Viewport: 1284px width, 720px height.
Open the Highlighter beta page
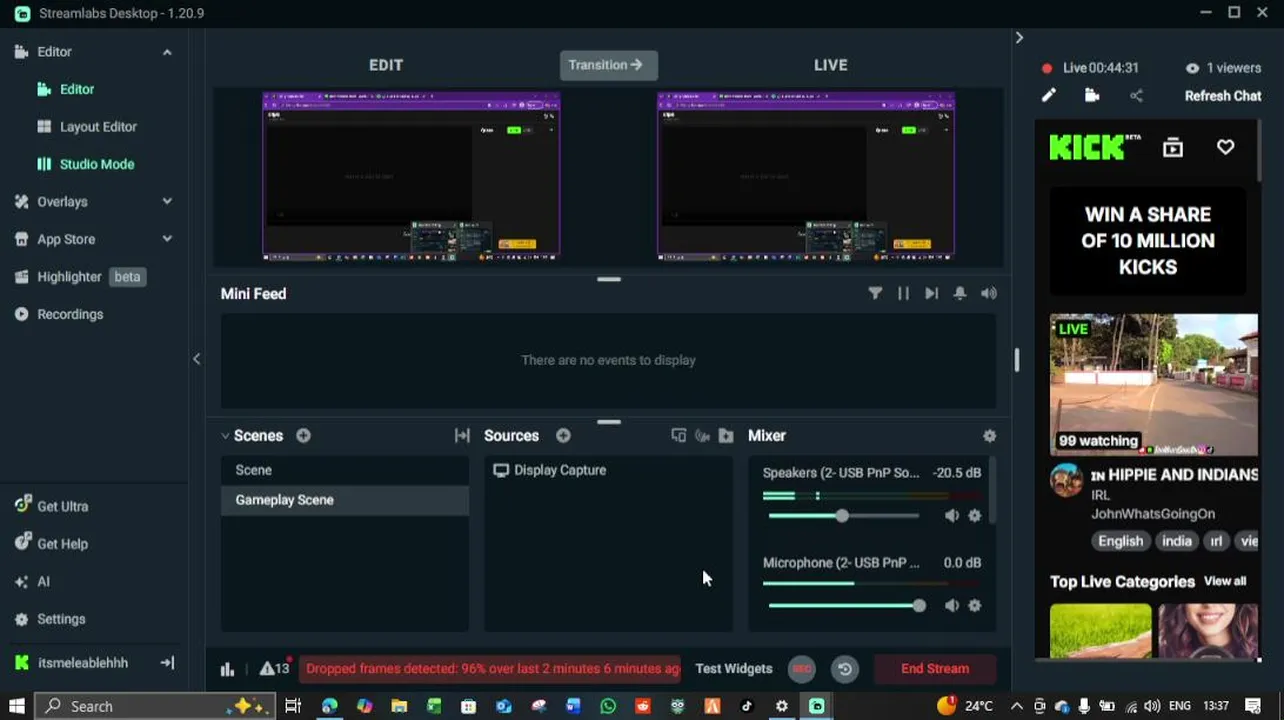pyautogui.click(x=80, y=277)
